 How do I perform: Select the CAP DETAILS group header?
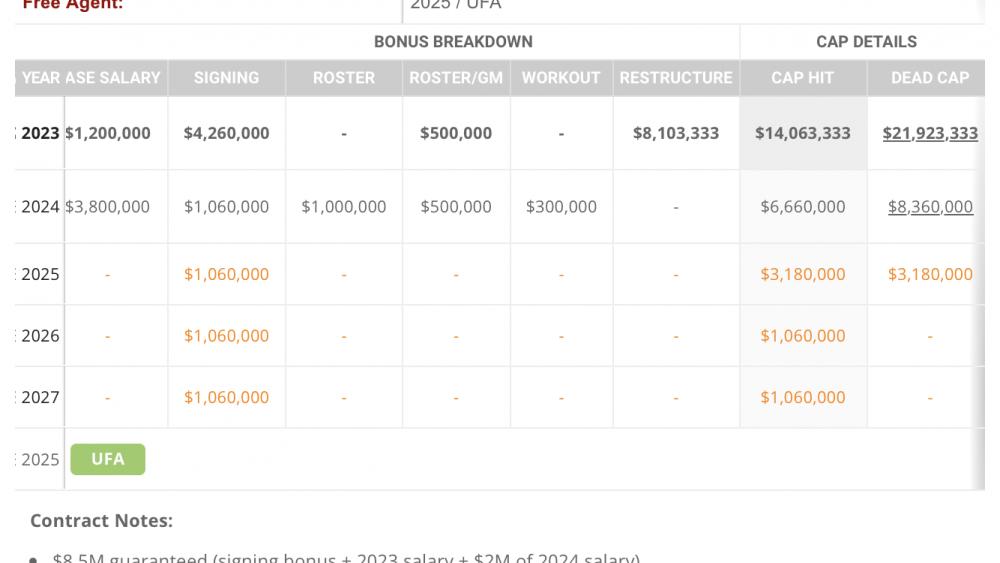click(x=866, y=42)
